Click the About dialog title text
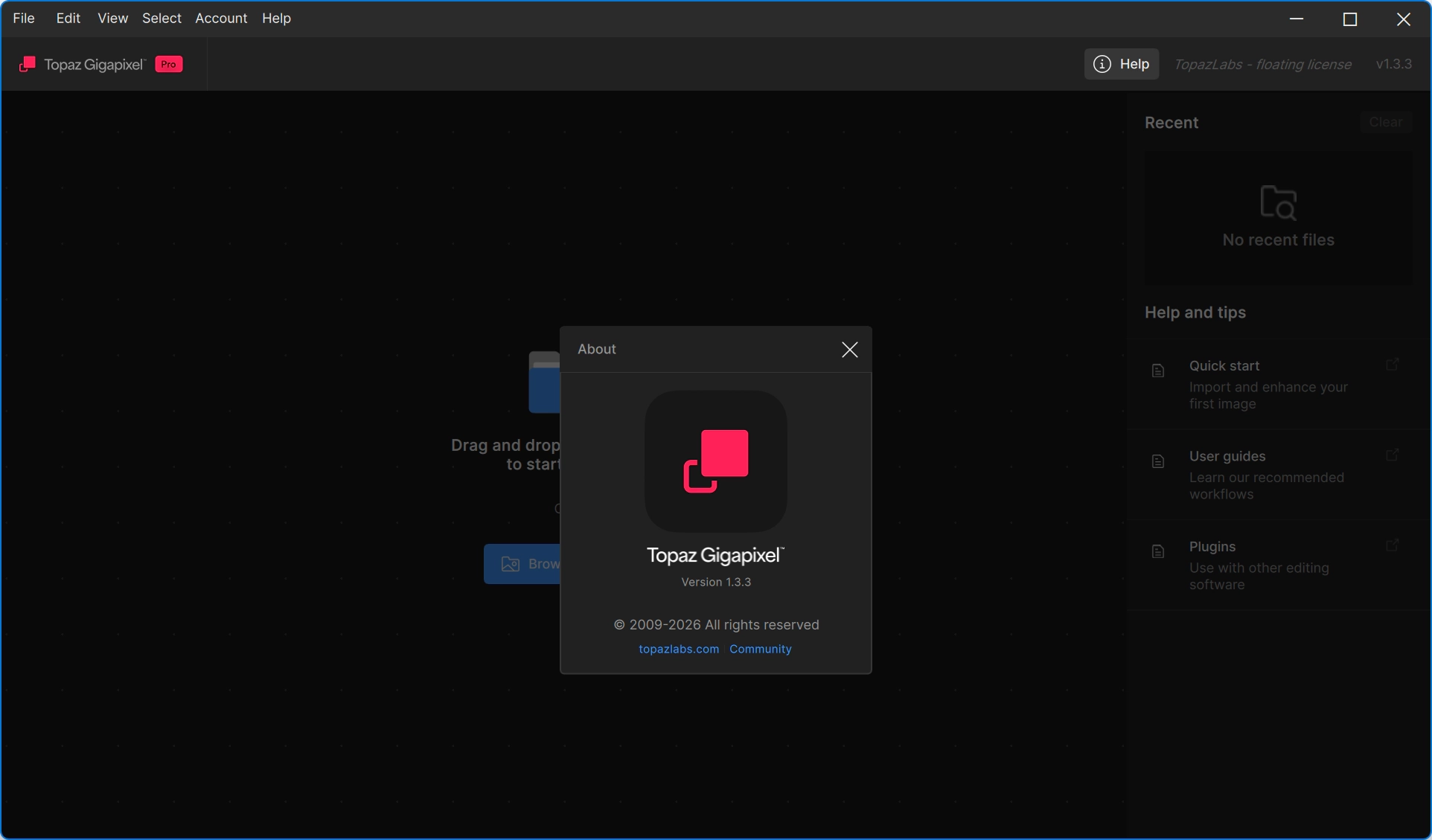The image size is (1432, 840). tap(596, 349)
